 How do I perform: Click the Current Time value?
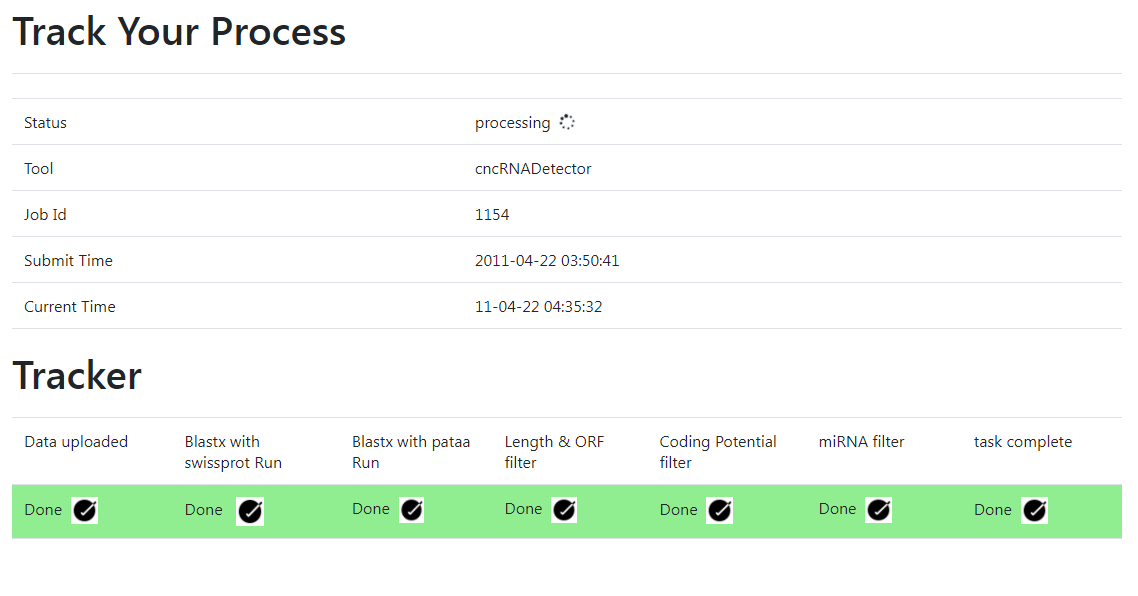pos(539,306)
